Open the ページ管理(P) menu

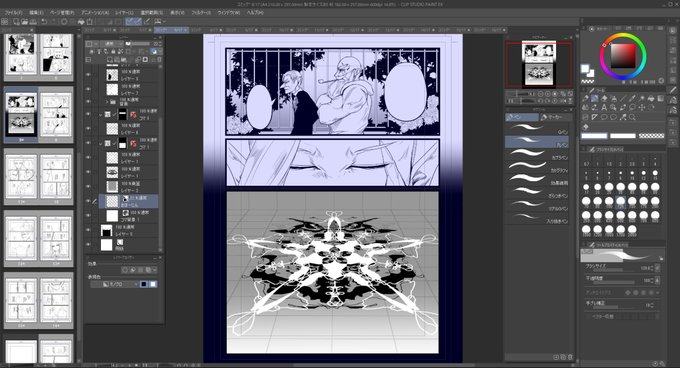tap(62, 13)
